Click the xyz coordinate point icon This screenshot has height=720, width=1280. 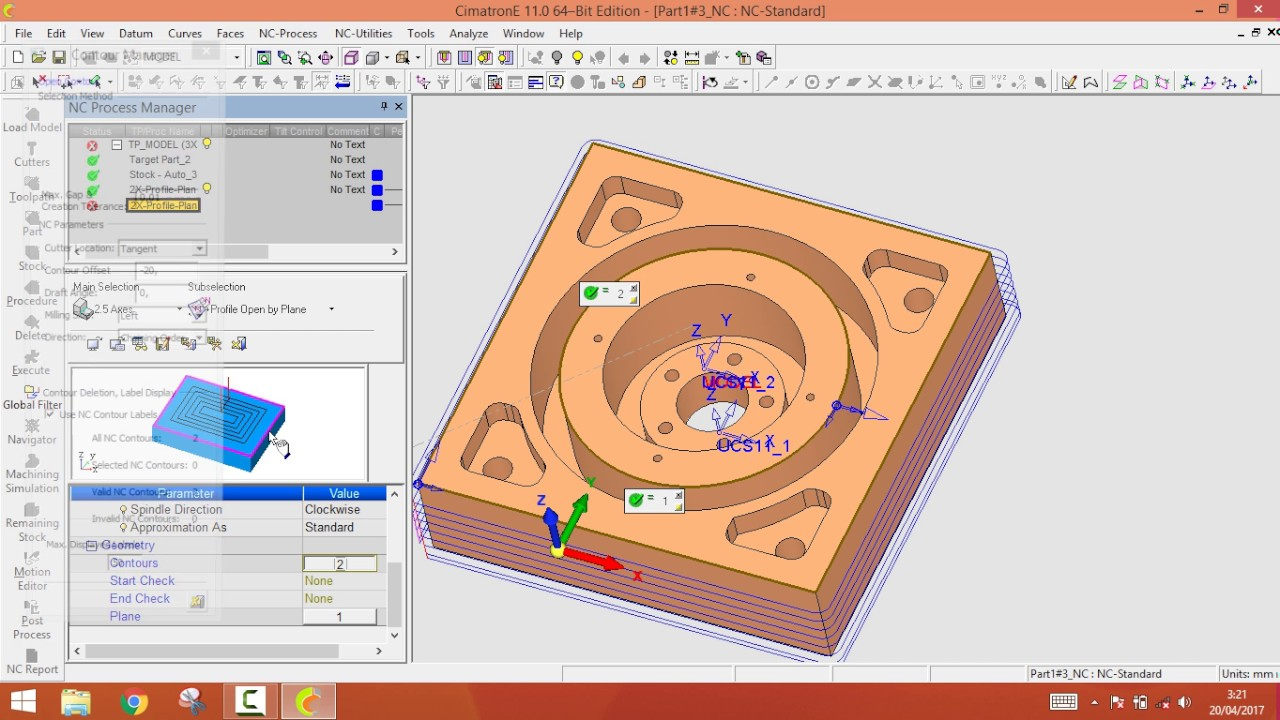pos(999,82)
